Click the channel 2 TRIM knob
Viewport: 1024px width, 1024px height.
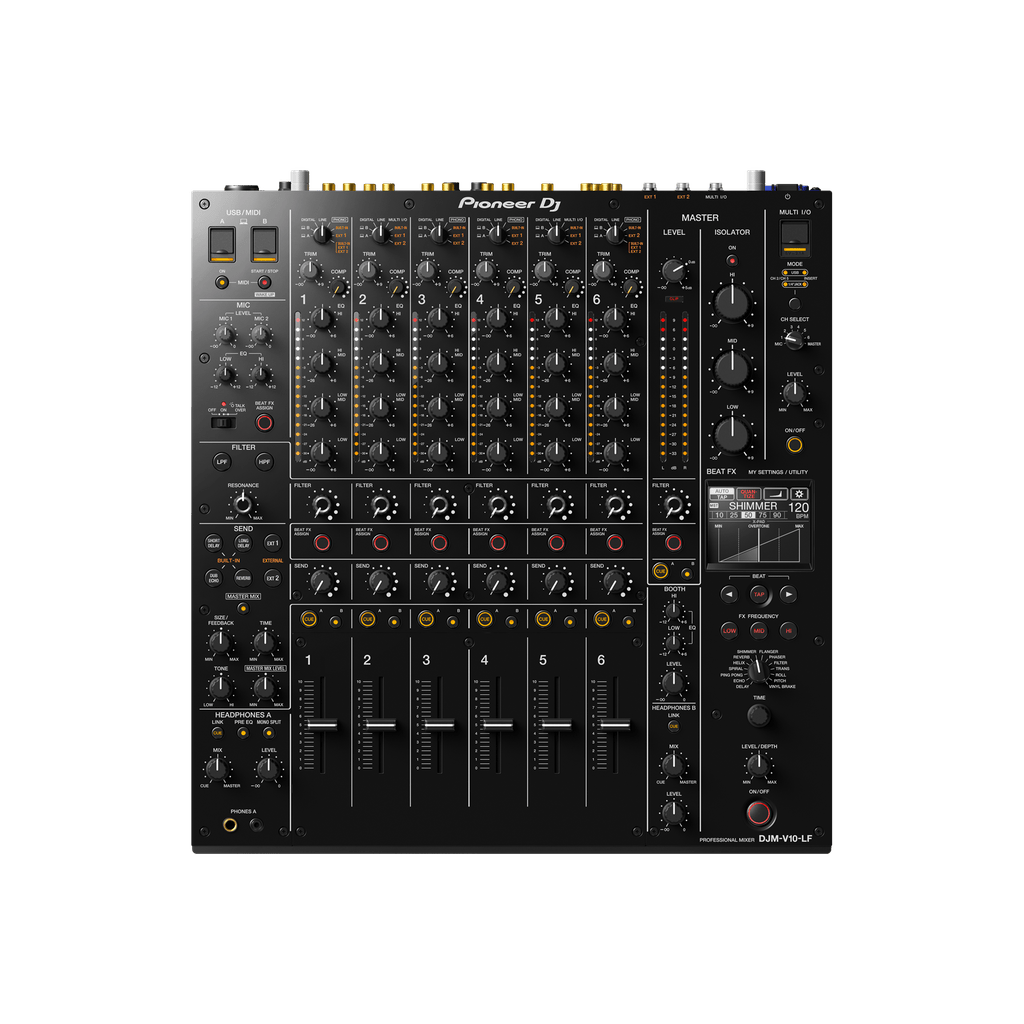click(368, 270)
